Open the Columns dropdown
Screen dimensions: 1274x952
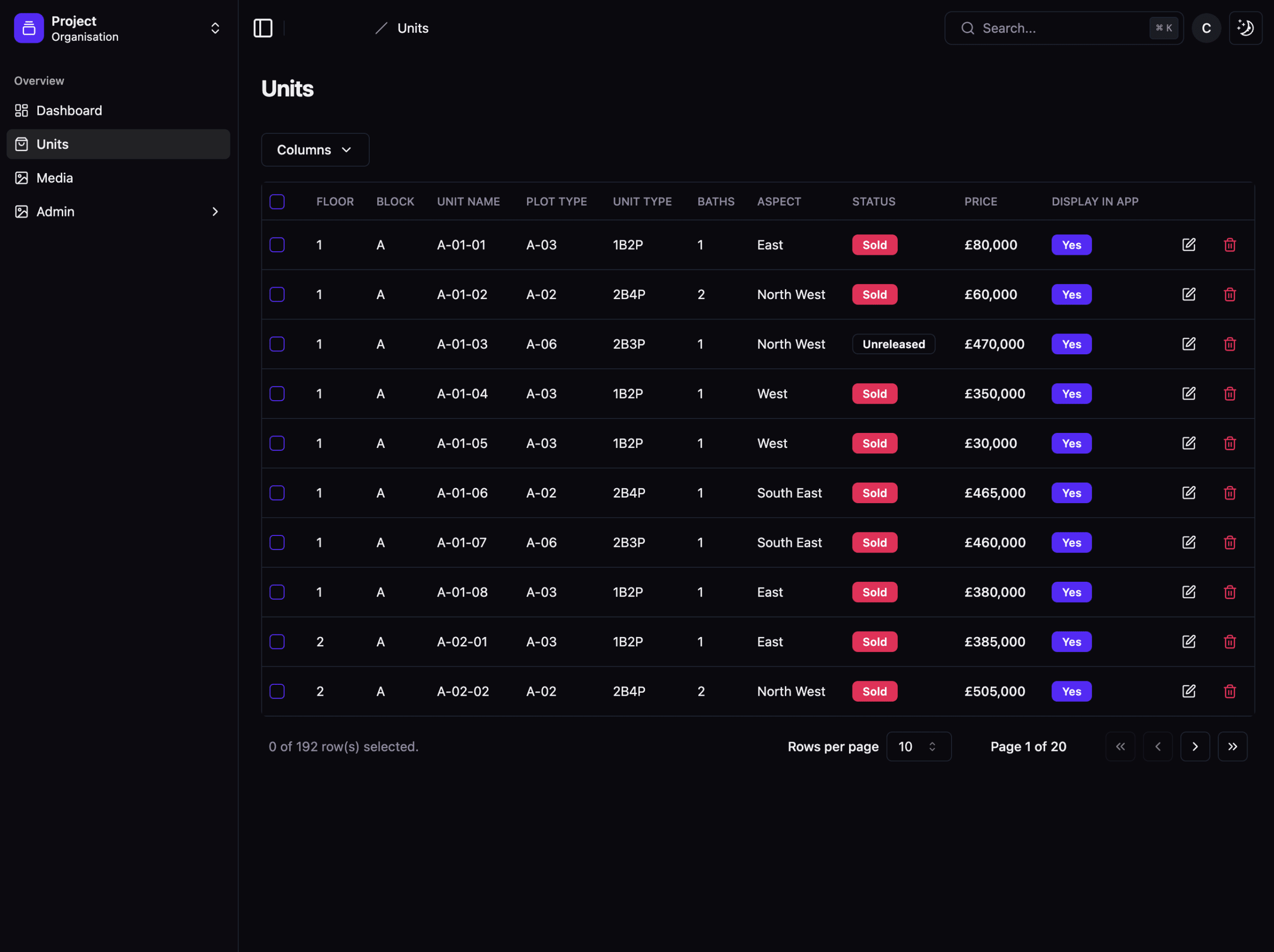(x=315, y=150)
